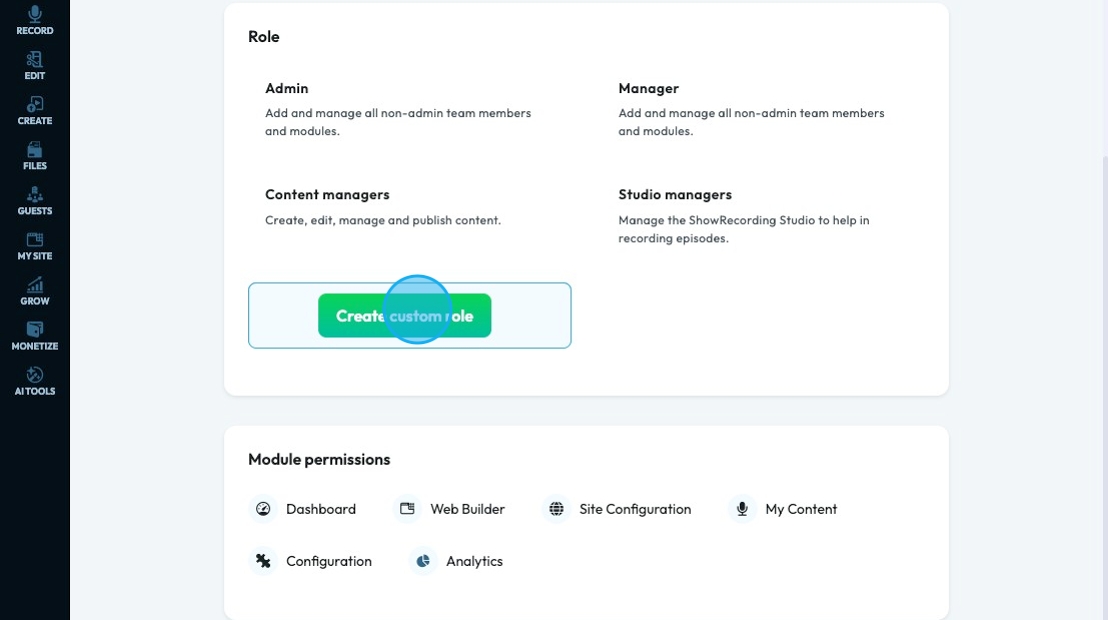Open AI Tools sidebar icon
The image size is (1108, 620).
tap(35, 375)
